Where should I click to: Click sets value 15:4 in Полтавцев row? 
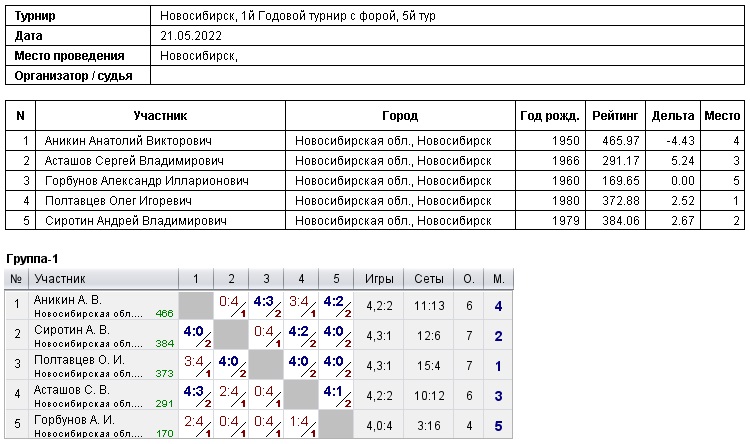point(429,365)
